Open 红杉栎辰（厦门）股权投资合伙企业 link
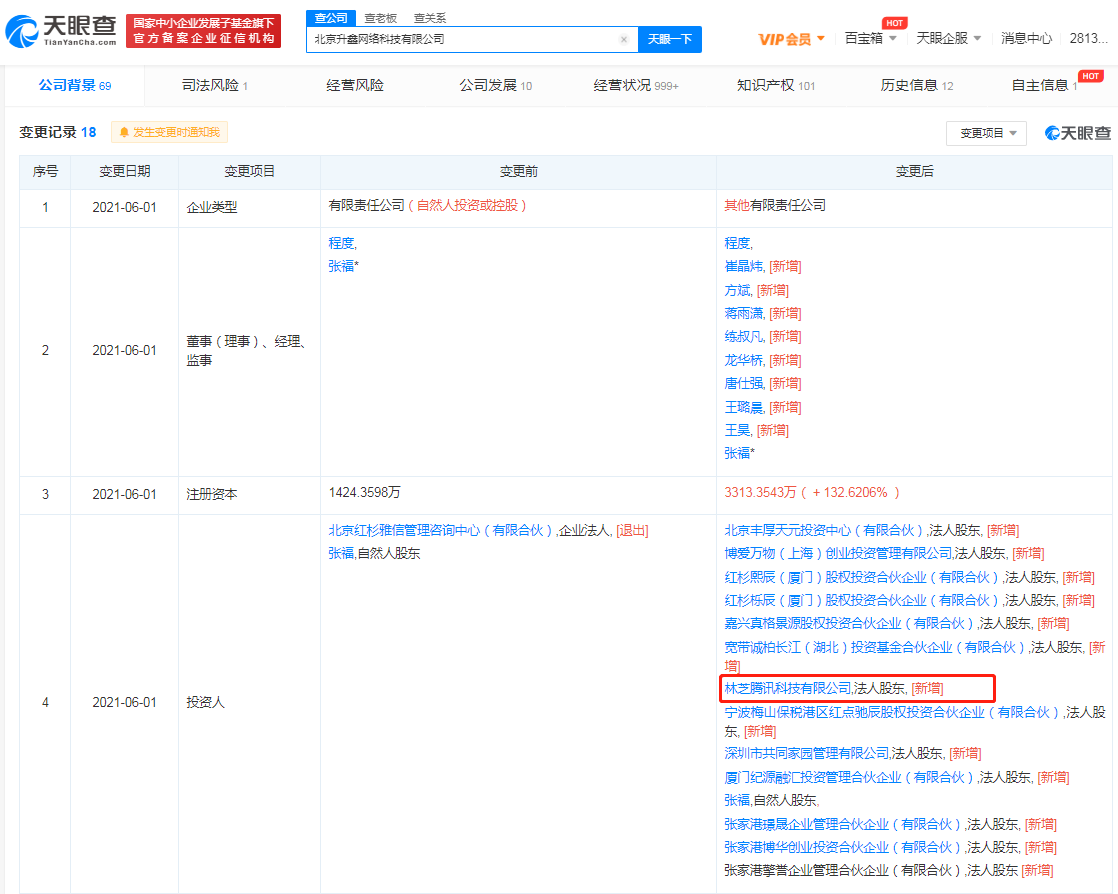This screenshot has height=894, width=1118. [x=861, y=600]
